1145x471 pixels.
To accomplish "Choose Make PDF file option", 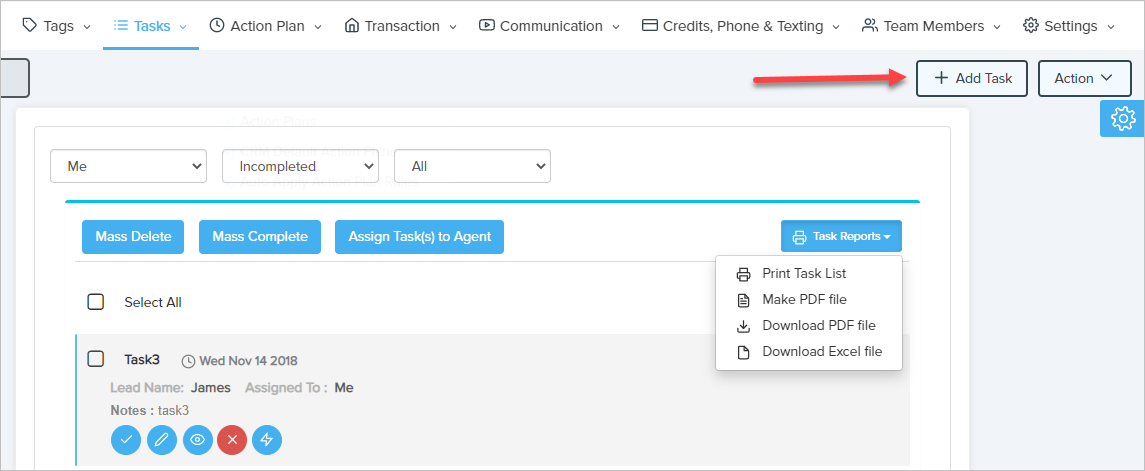I will coord(804,300).
